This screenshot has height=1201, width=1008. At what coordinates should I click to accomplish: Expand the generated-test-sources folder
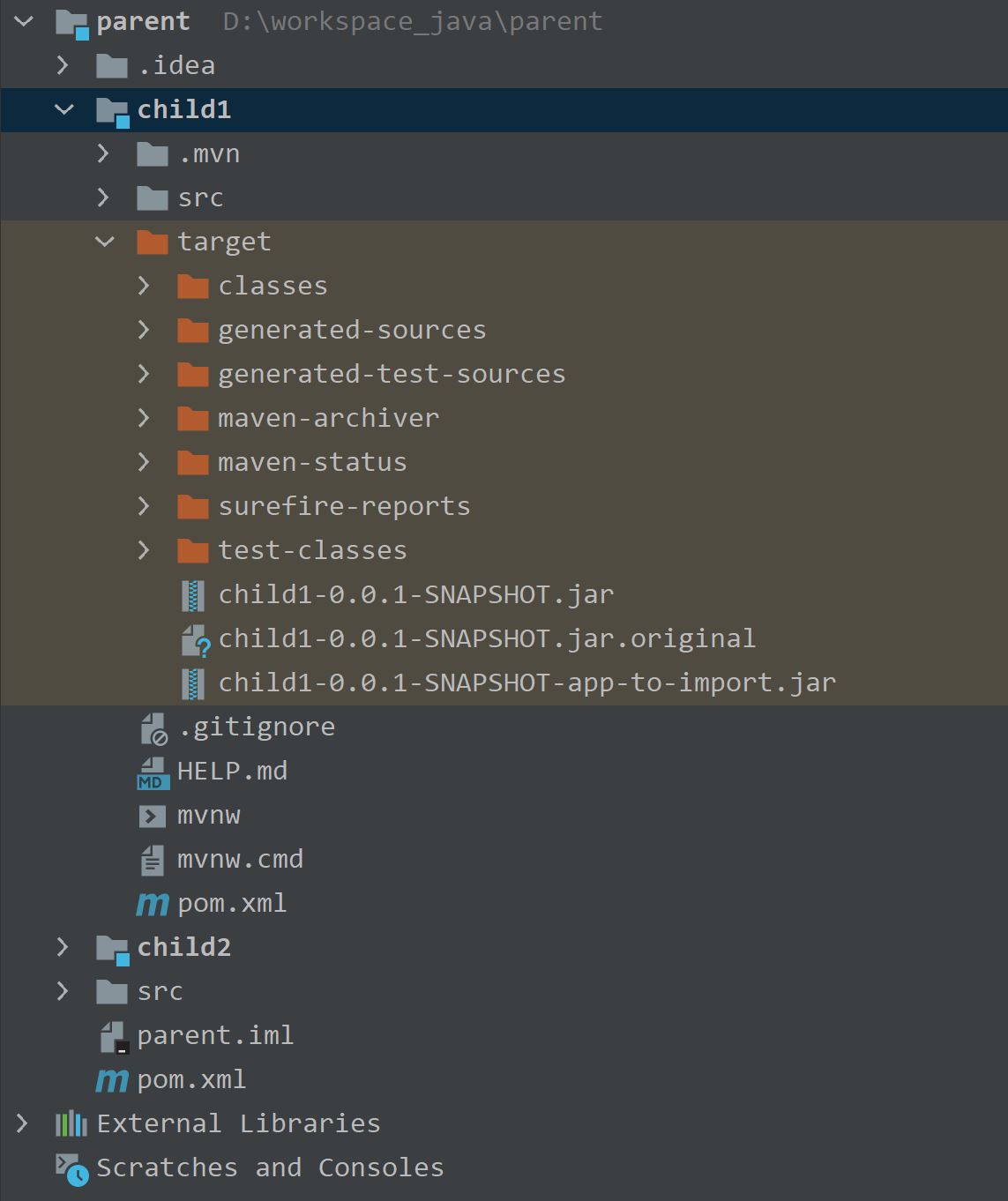[x=144, y=375]
